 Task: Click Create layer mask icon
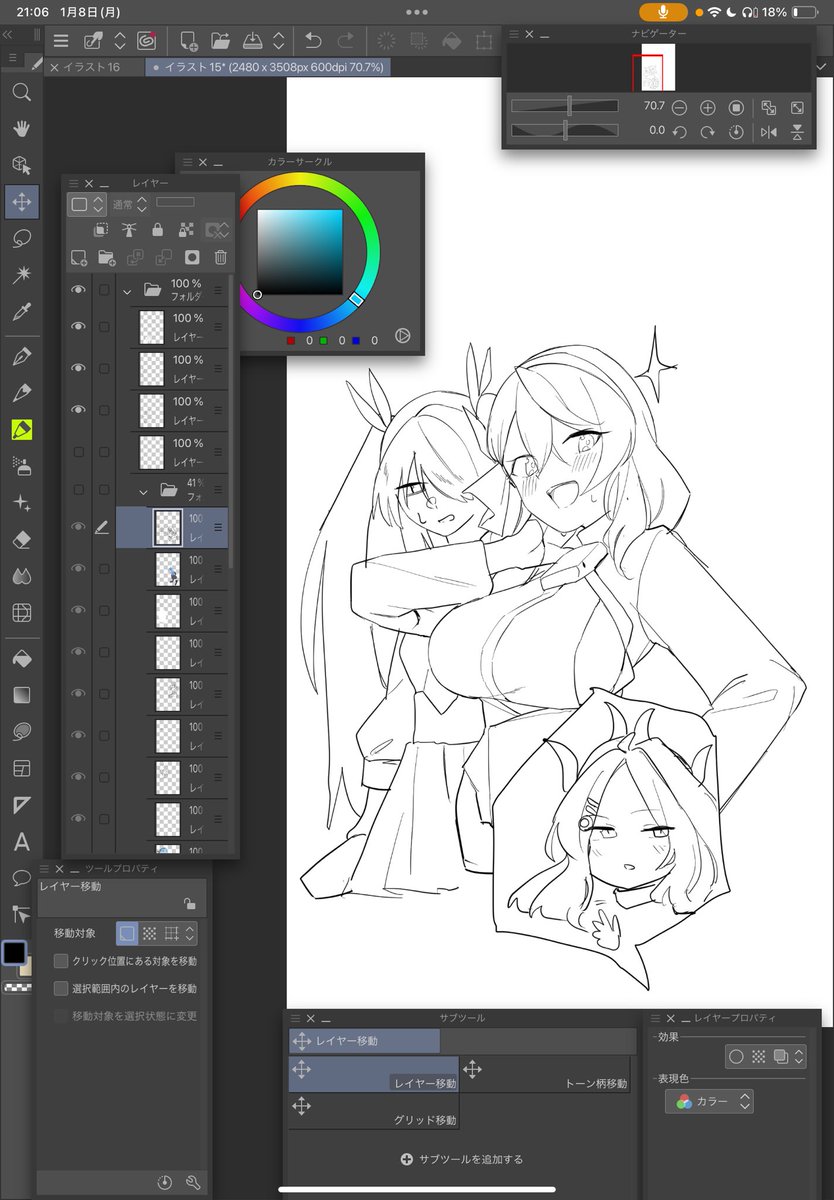(192, 257)
